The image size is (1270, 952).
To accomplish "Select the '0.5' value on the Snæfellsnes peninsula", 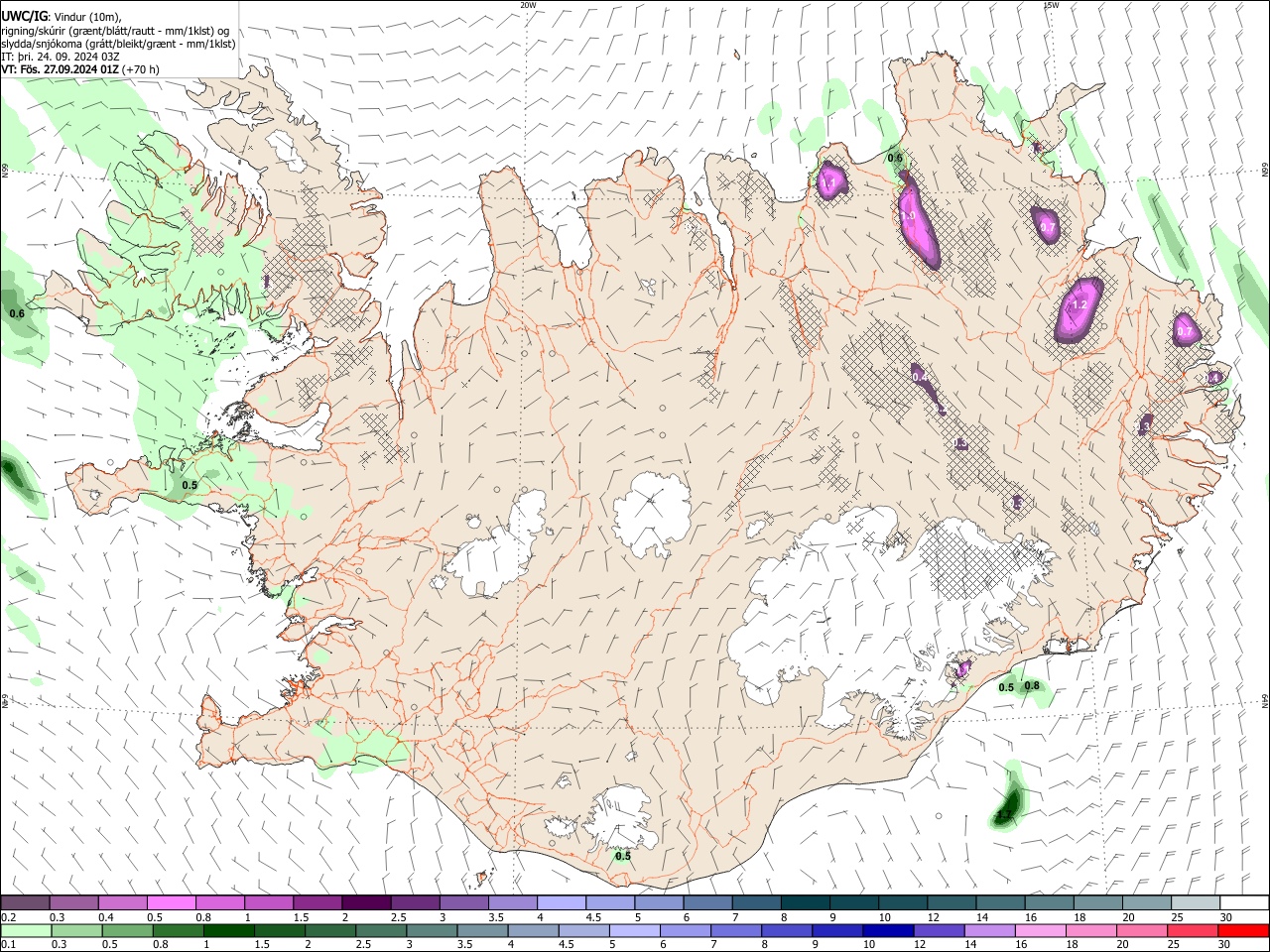I will pyautogui.click(x=190, y=485).
